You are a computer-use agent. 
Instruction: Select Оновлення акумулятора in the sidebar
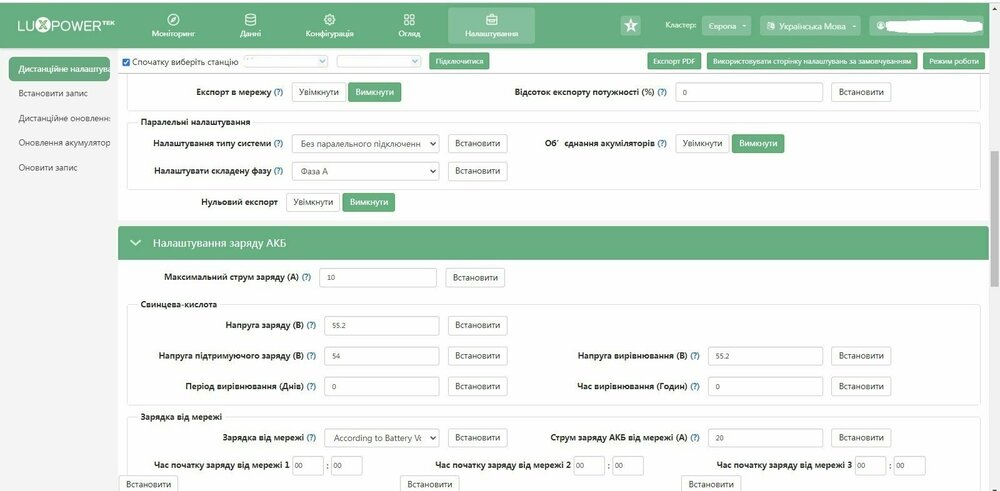64,143
